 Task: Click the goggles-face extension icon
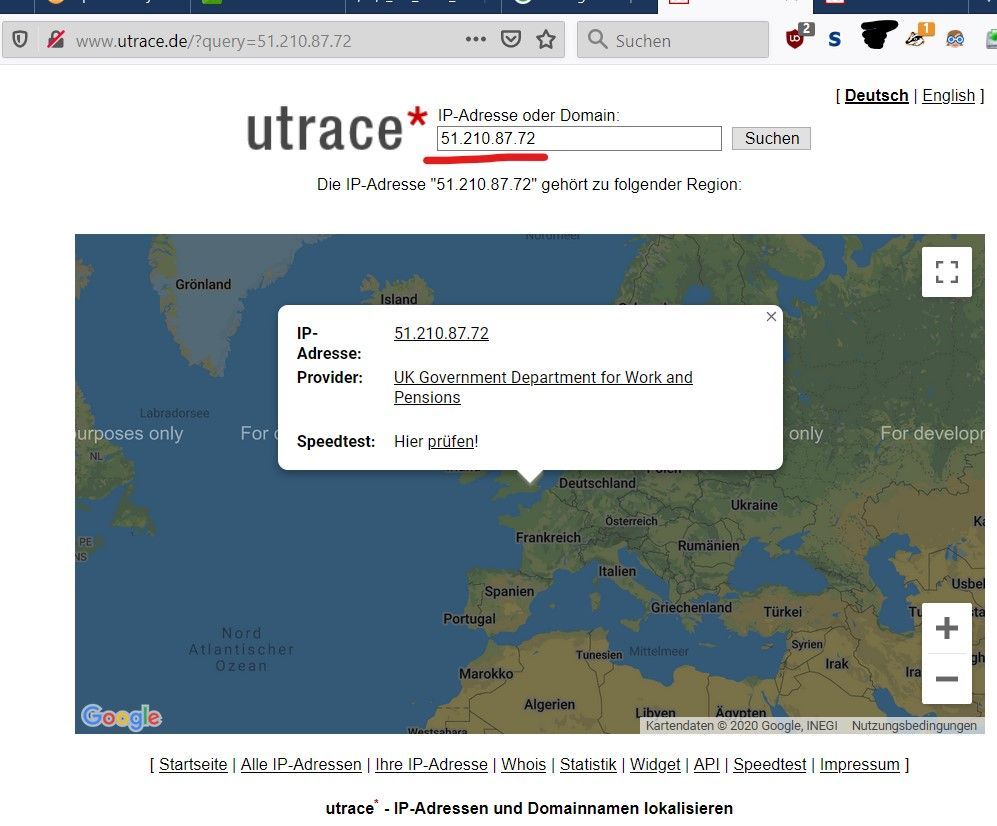(x=954, y=39)
